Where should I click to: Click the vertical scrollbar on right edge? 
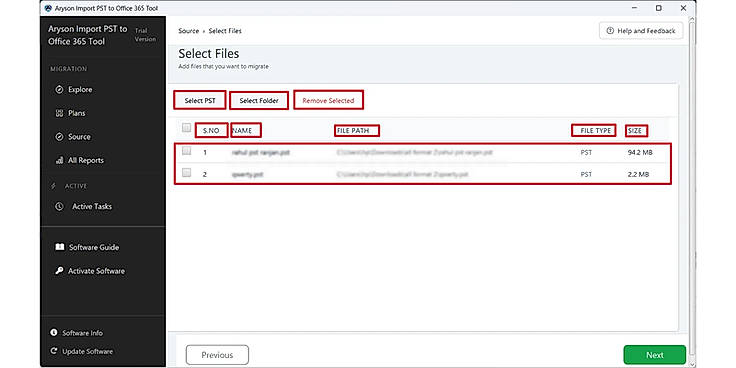[693, 188]
